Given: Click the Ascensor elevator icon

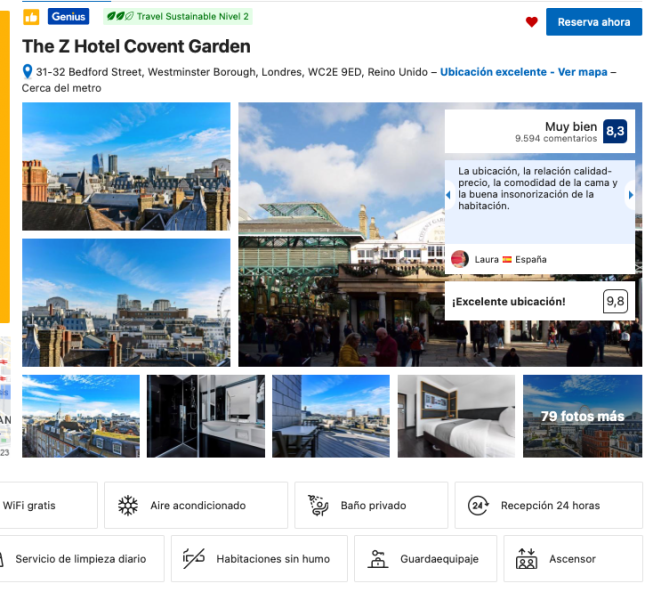Looking at the screenshot, I should point(526,559).
